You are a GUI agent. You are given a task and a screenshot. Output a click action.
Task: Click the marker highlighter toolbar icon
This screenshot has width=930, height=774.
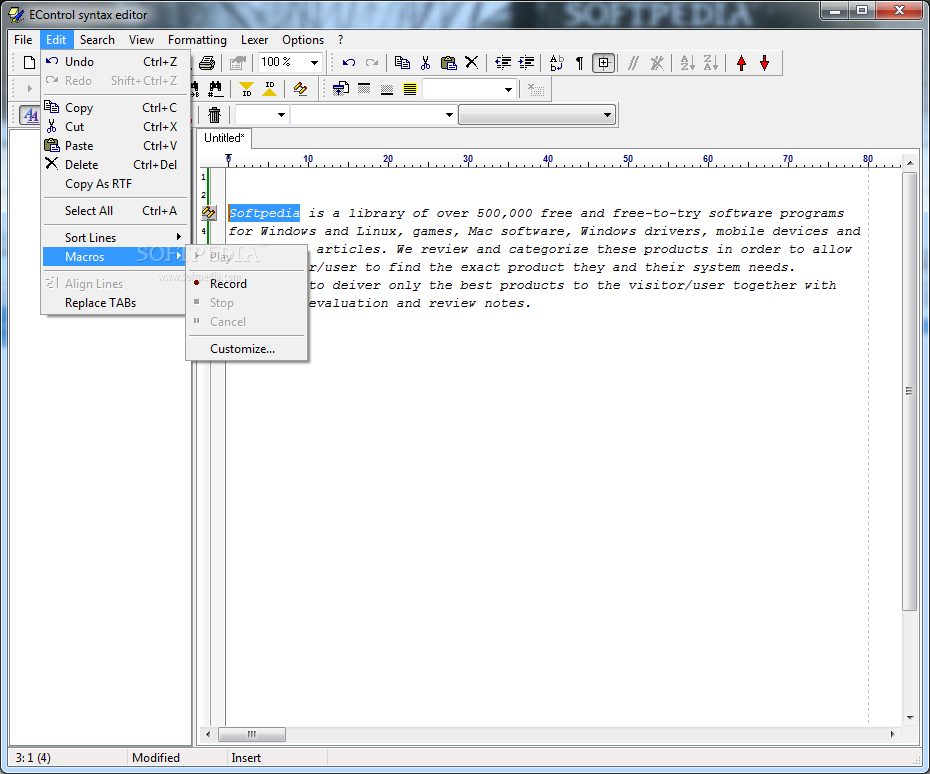300,89
